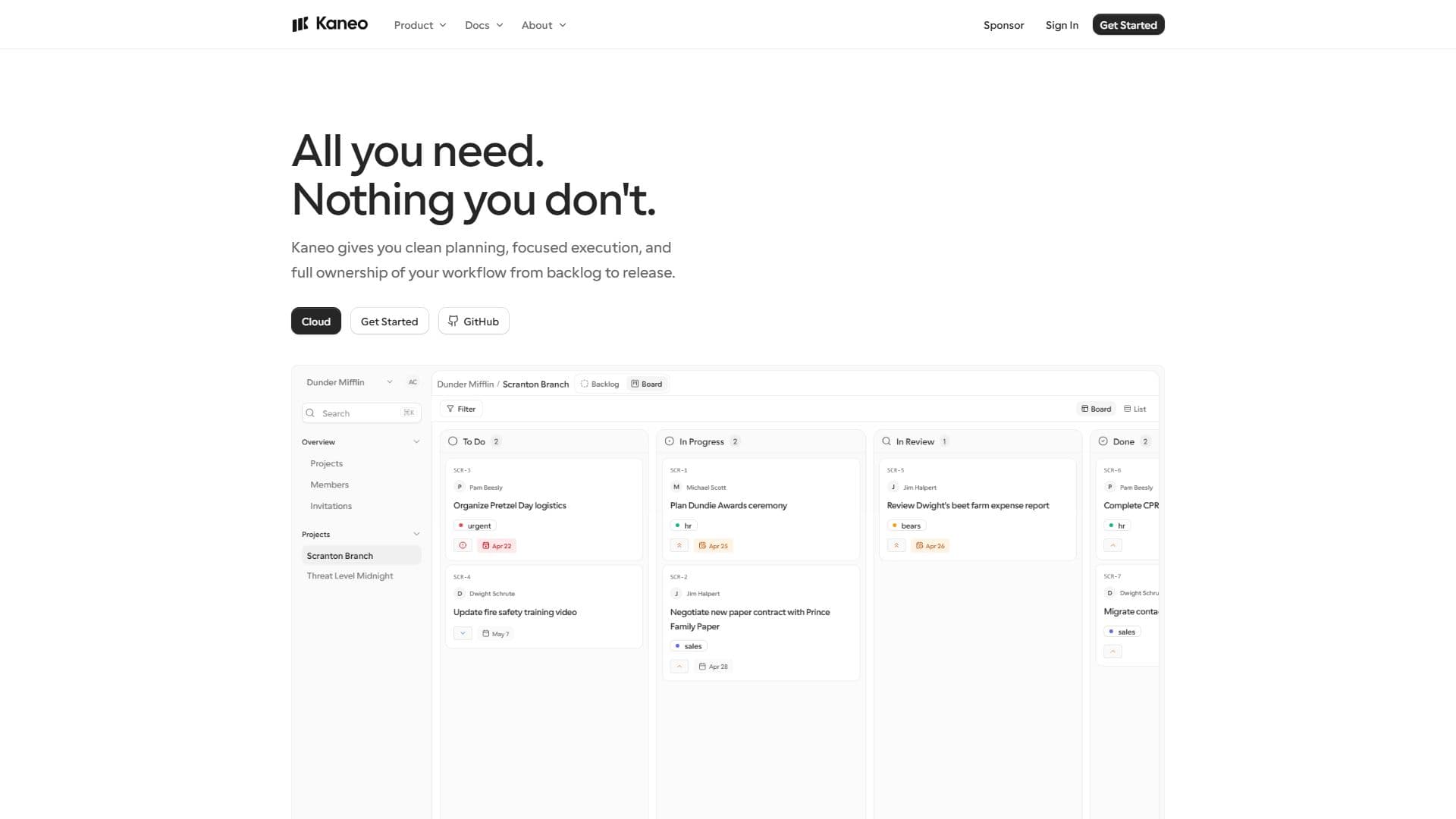
Task: Click the sales label on SCR-7 card
Action: [1122, 632]
